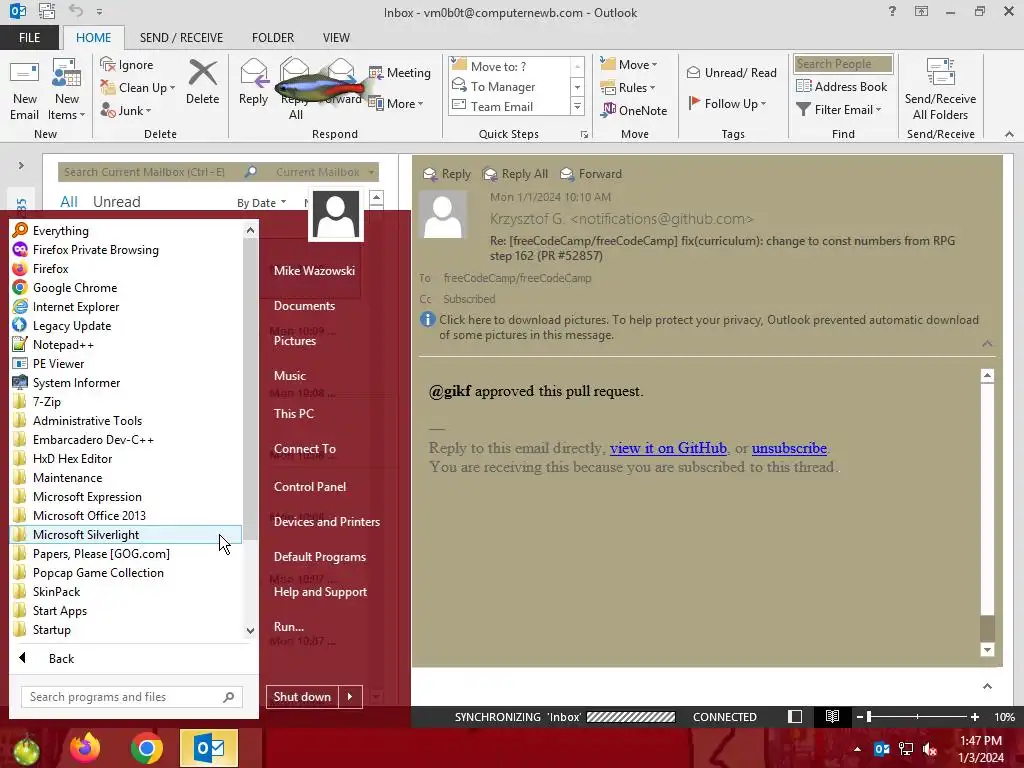Create a Meeting reply
This screenshot has height=768, width=1024.
point(400,72)
